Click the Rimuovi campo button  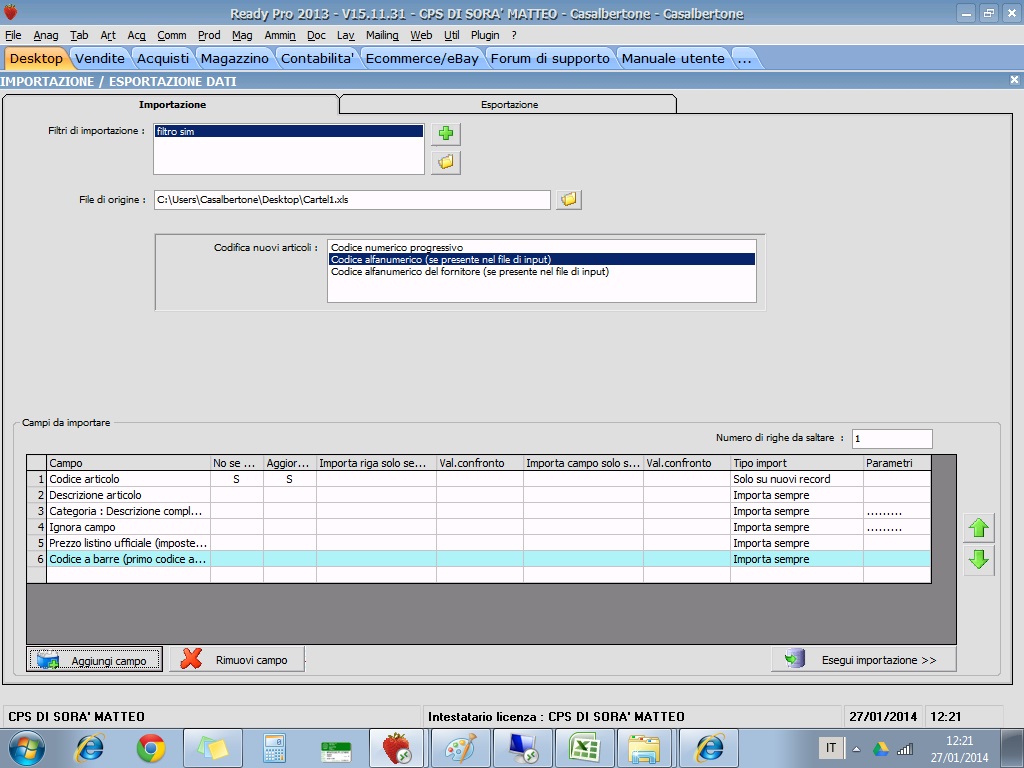point(238,660)
